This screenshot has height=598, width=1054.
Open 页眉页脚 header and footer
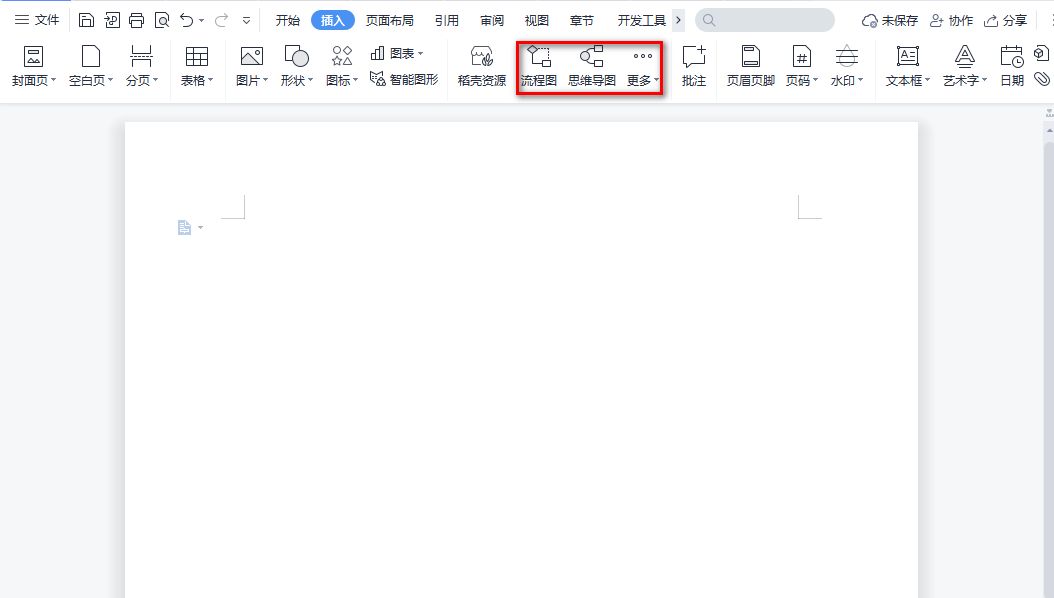coord(751,66)
